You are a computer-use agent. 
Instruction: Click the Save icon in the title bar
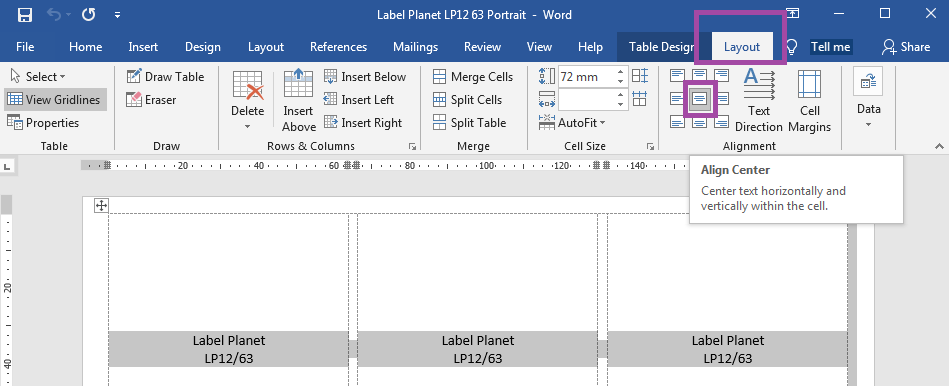pos(25,15)
